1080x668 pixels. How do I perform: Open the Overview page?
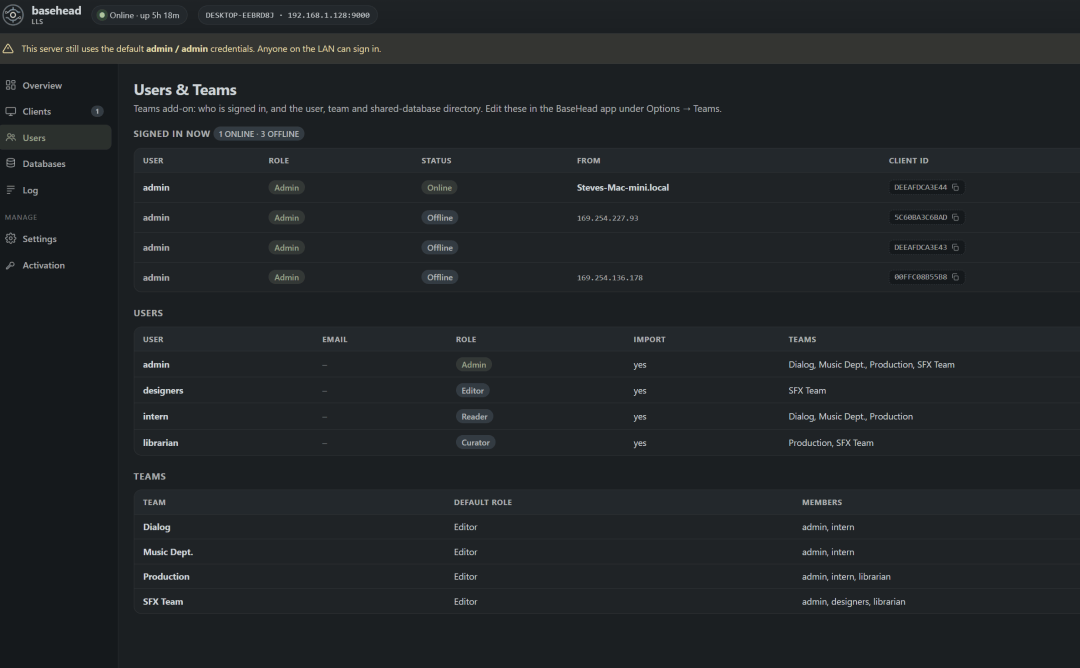[56, 85]
